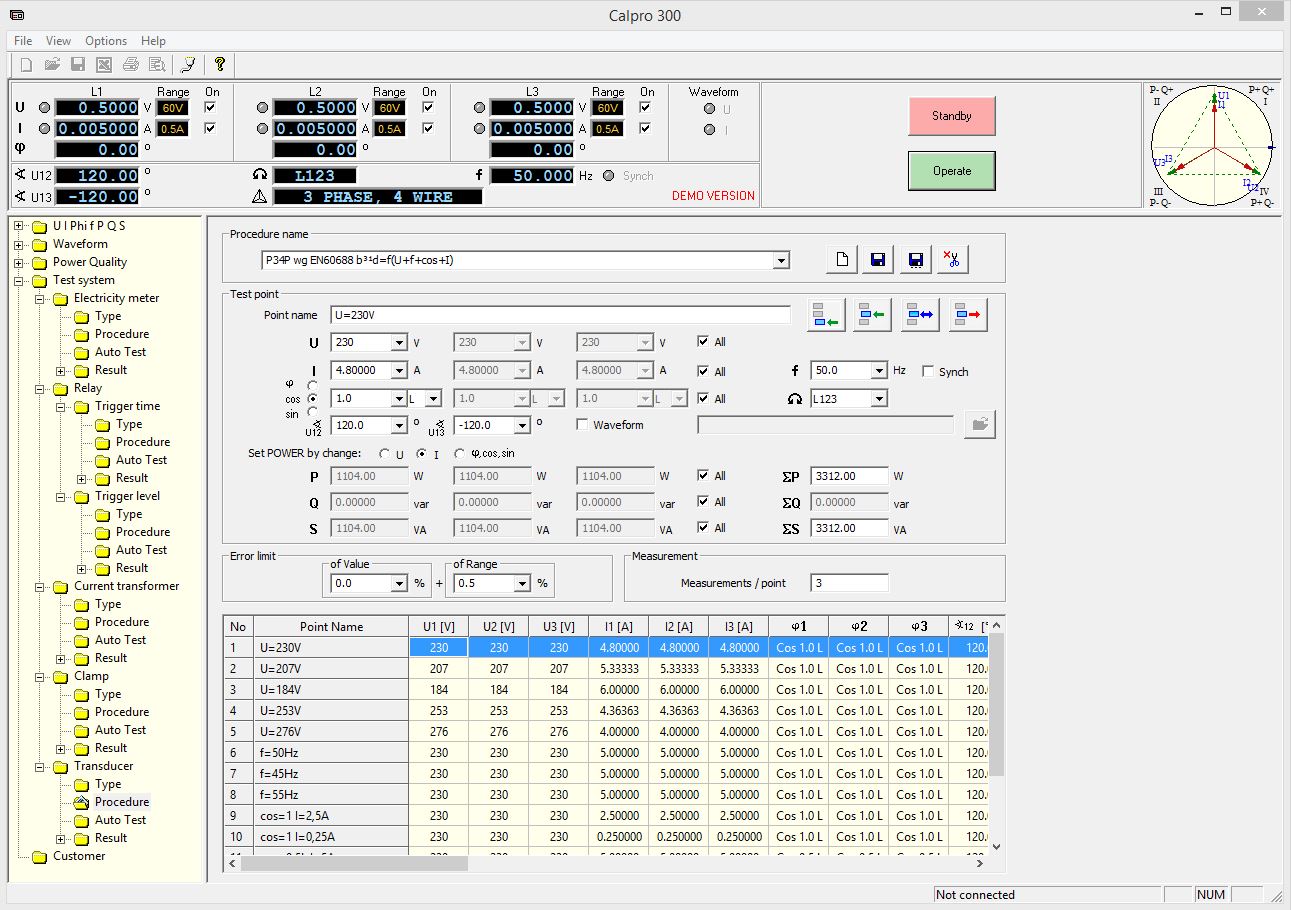Select the U radio for Set POWER by change
This screenshot has width=1291, height=910.
tap(385, 454)
